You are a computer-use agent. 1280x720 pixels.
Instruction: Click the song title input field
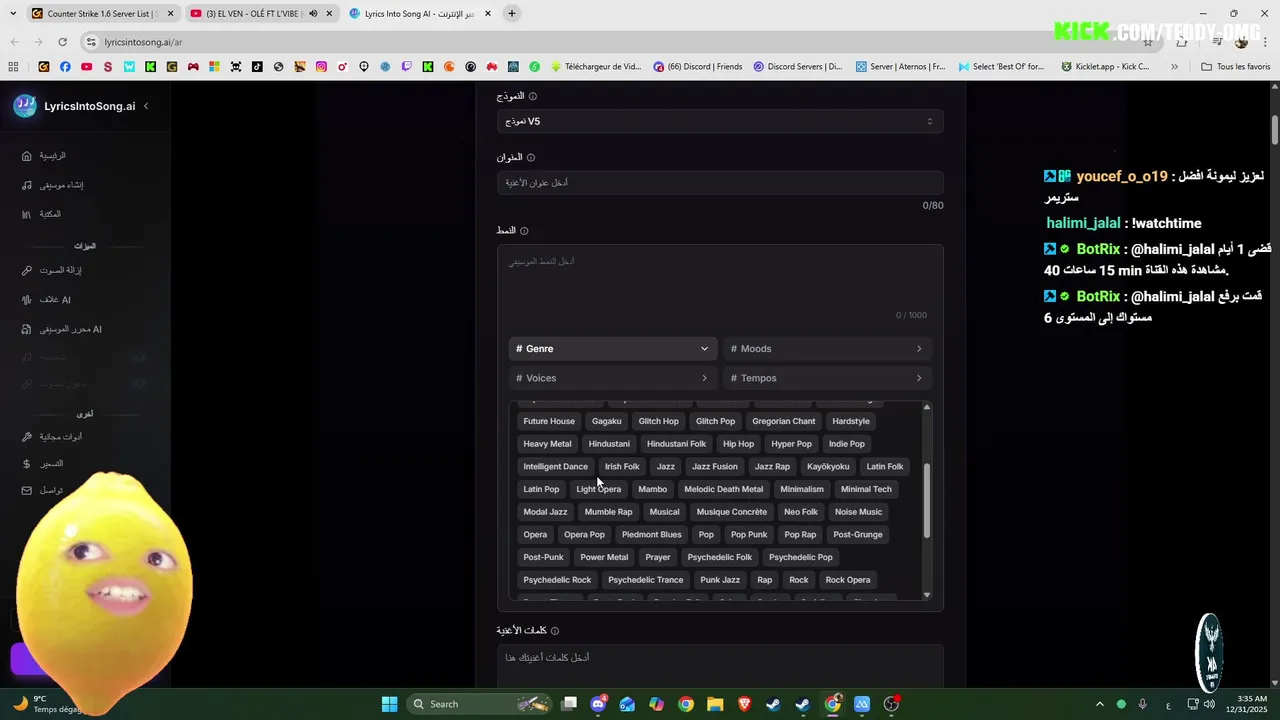click(720, 183)
